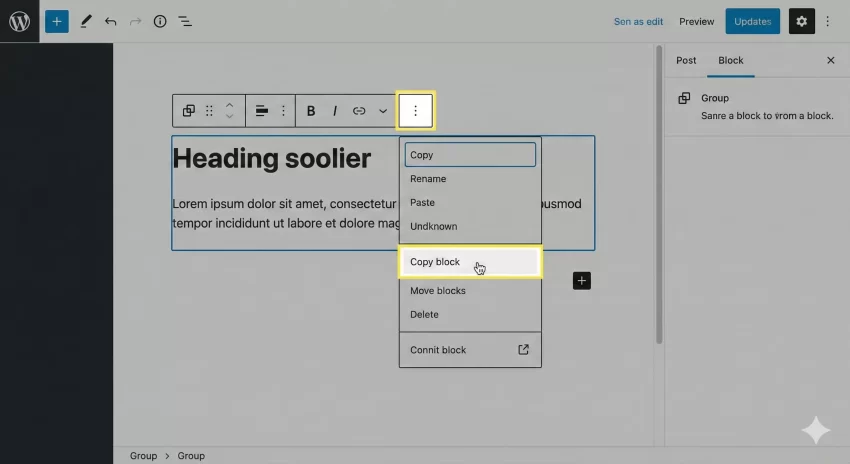The height and width of the screenshot is (464, 850).
Task: Click the Redo arrow
Action: (136, 22)
